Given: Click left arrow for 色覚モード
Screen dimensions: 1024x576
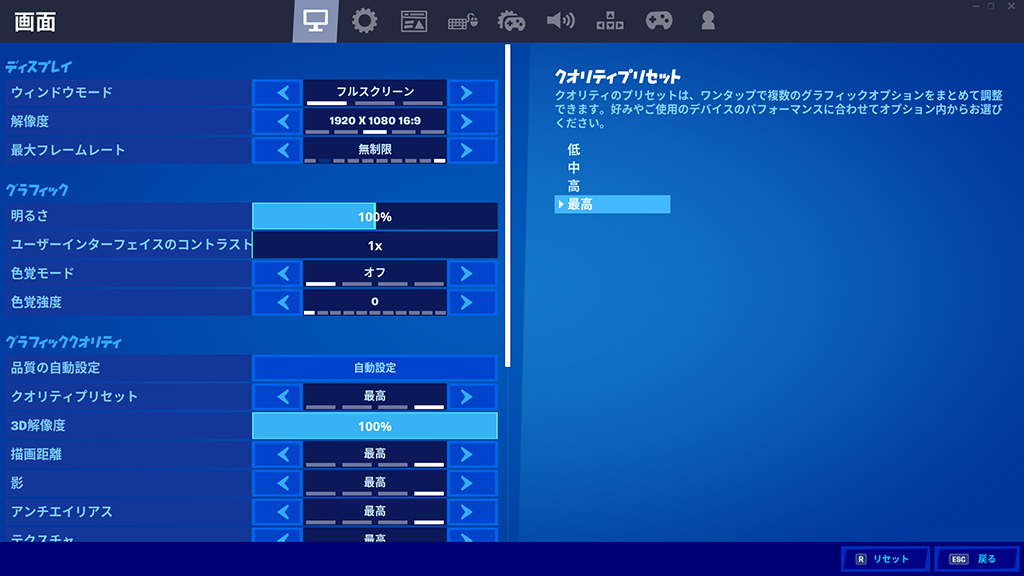Looking at the screenshot, I should coord(277,274).
